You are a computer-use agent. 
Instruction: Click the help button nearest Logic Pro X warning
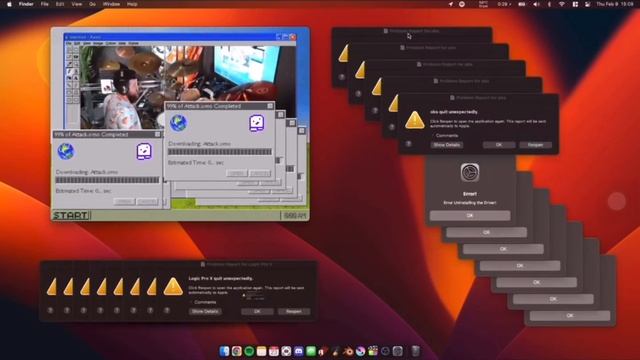coord(167,310)
